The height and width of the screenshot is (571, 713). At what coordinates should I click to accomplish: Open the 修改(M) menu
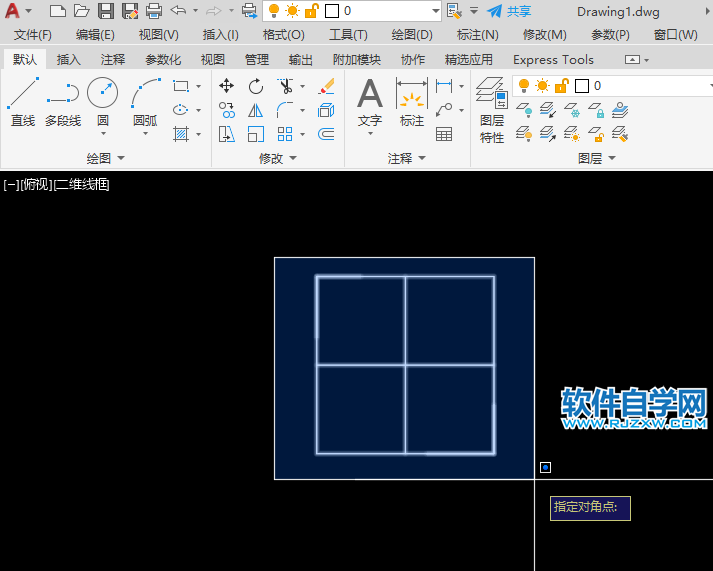pyautogui.click(x=545, y=35)
